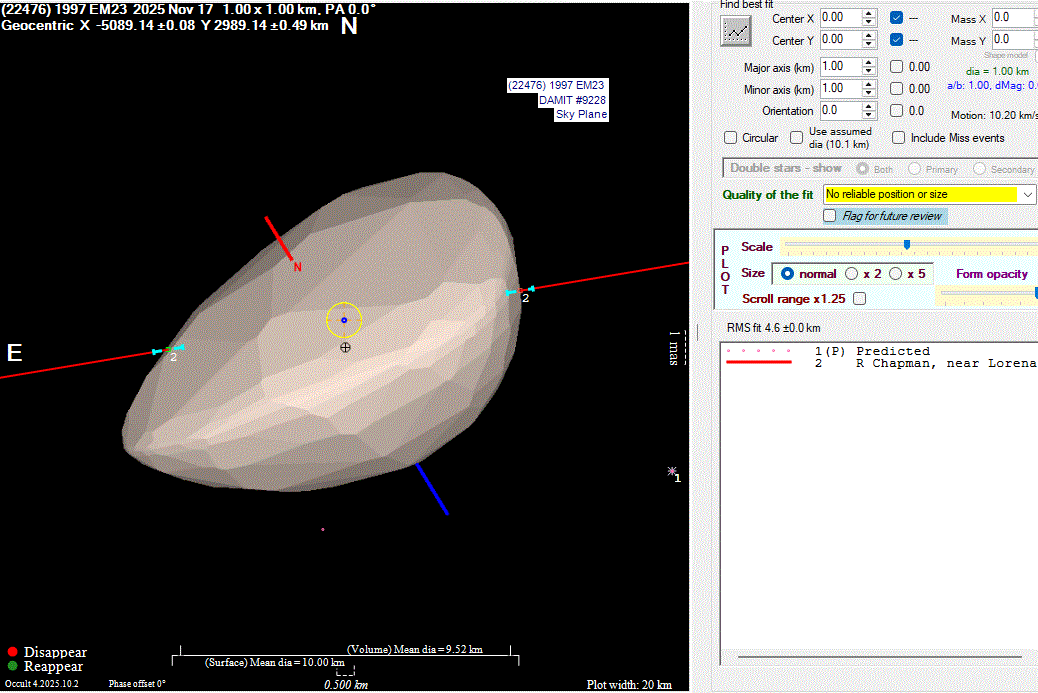
Task: Check Include Miss events
Action: 899,138
